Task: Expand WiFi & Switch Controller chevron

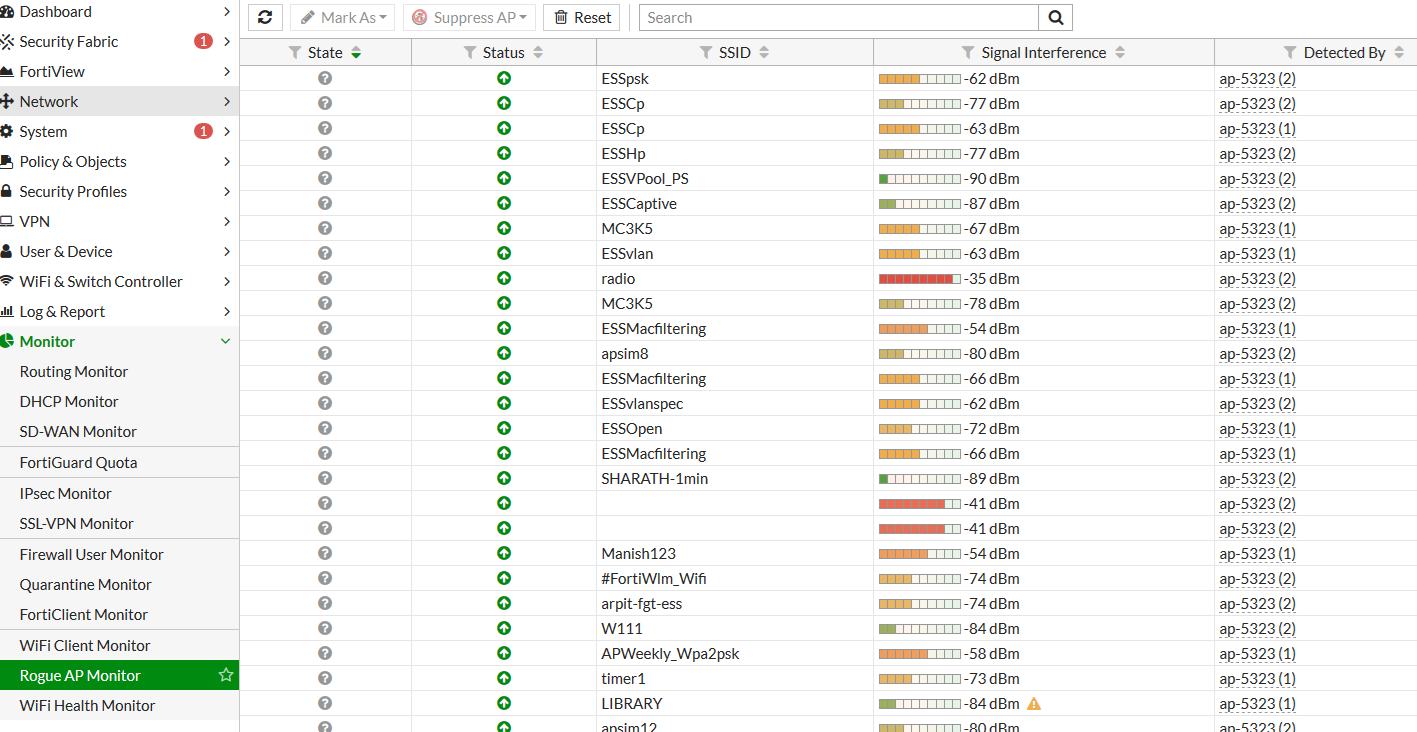Action: 227,282
